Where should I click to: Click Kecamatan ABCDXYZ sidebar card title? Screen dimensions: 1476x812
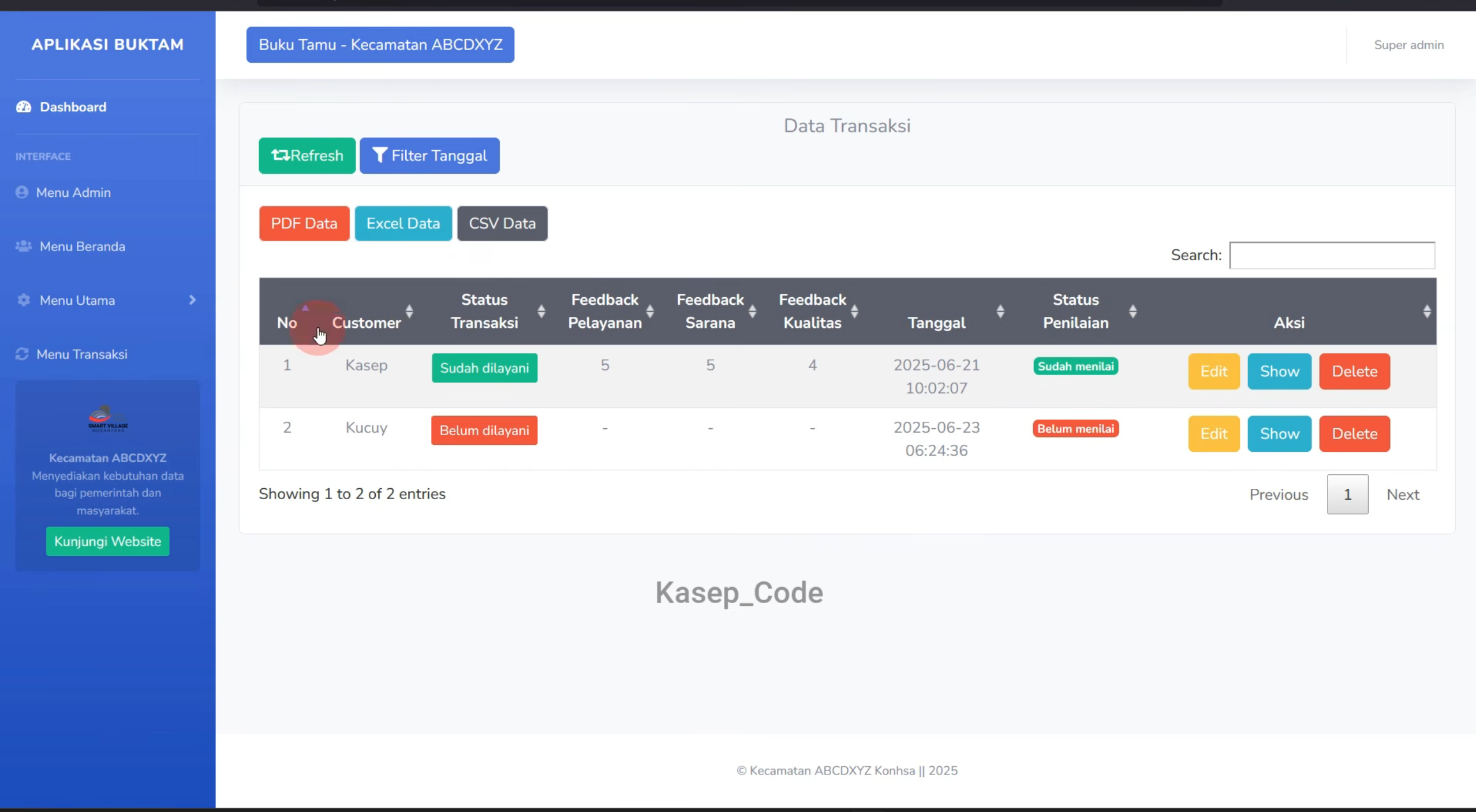pyautogui.click(x=108, y=458)
